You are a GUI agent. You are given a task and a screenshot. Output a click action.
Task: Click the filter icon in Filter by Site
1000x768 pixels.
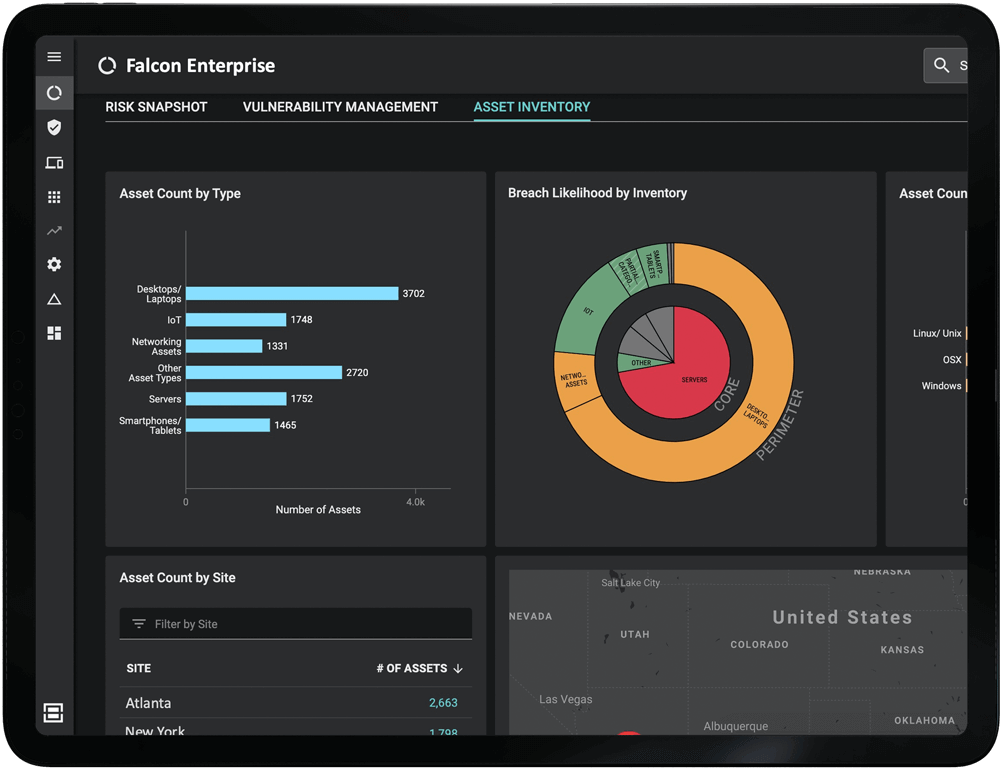point(138,624)
